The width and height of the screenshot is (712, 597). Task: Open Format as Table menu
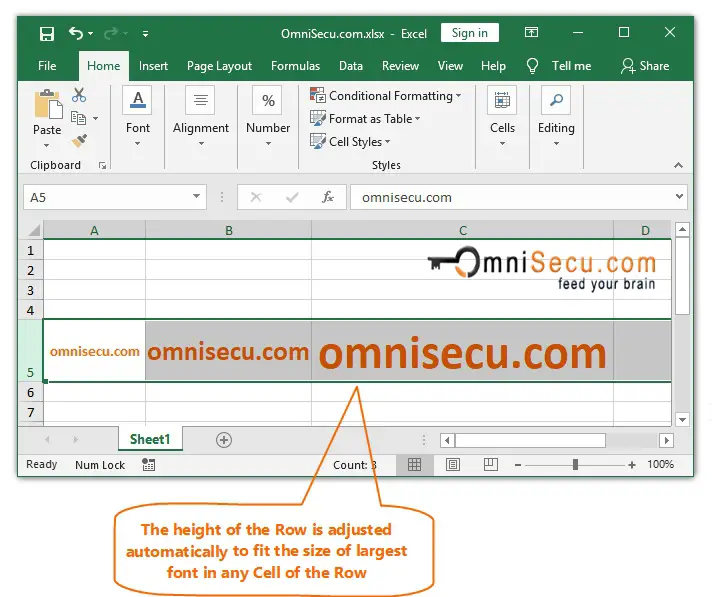coord(365,119)
